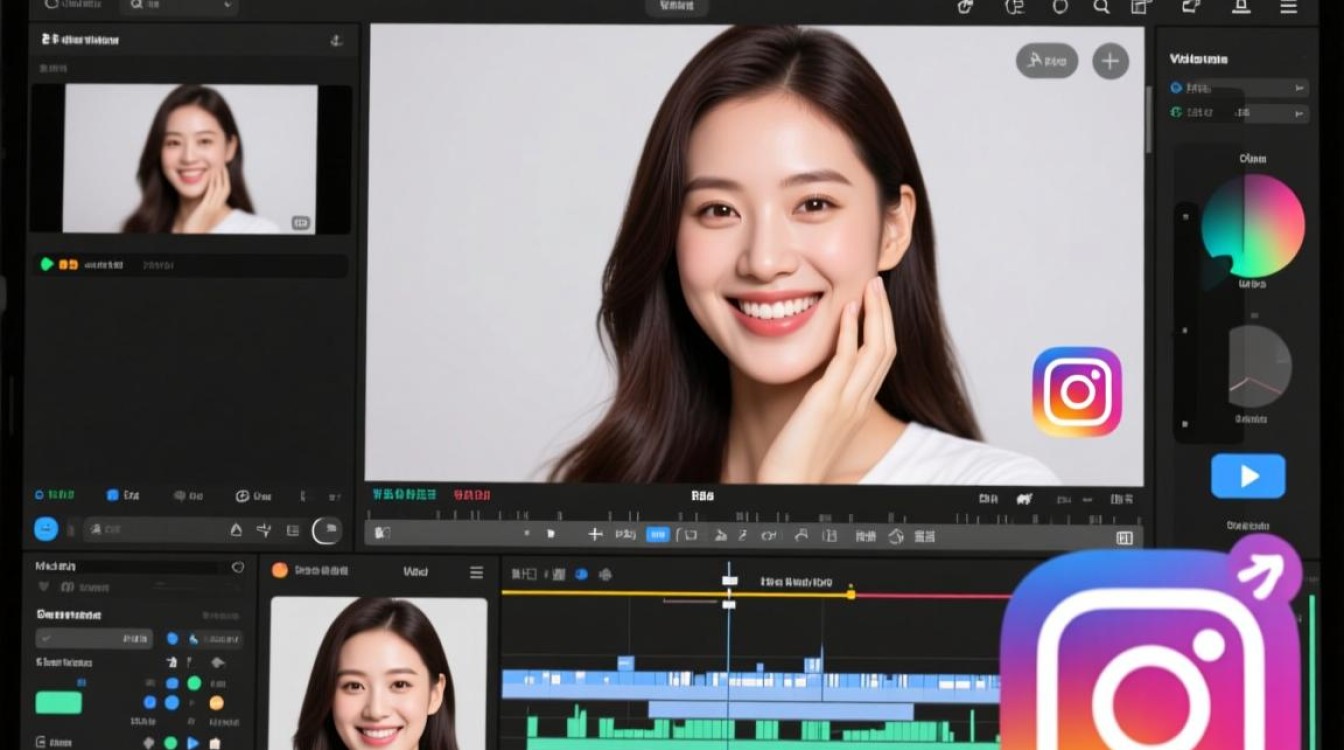The image size is (1344, 750).
Task: Pick a hue on the color wheel
Action: (1253, 226)
